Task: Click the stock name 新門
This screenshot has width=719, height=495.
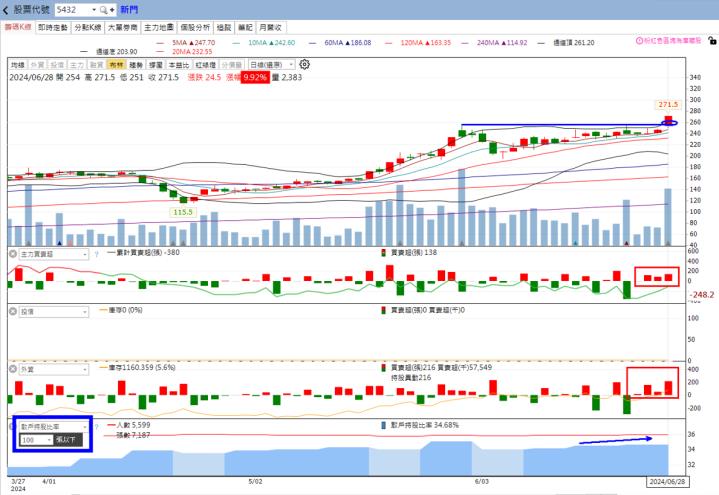Action: tap(129, 10)
